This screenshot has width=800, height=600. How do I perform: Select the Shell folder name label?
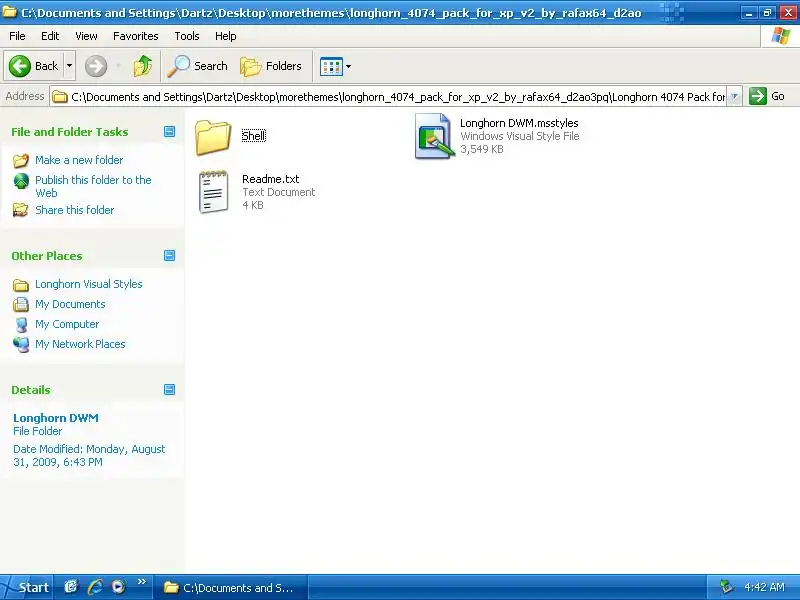click(254, 136)
